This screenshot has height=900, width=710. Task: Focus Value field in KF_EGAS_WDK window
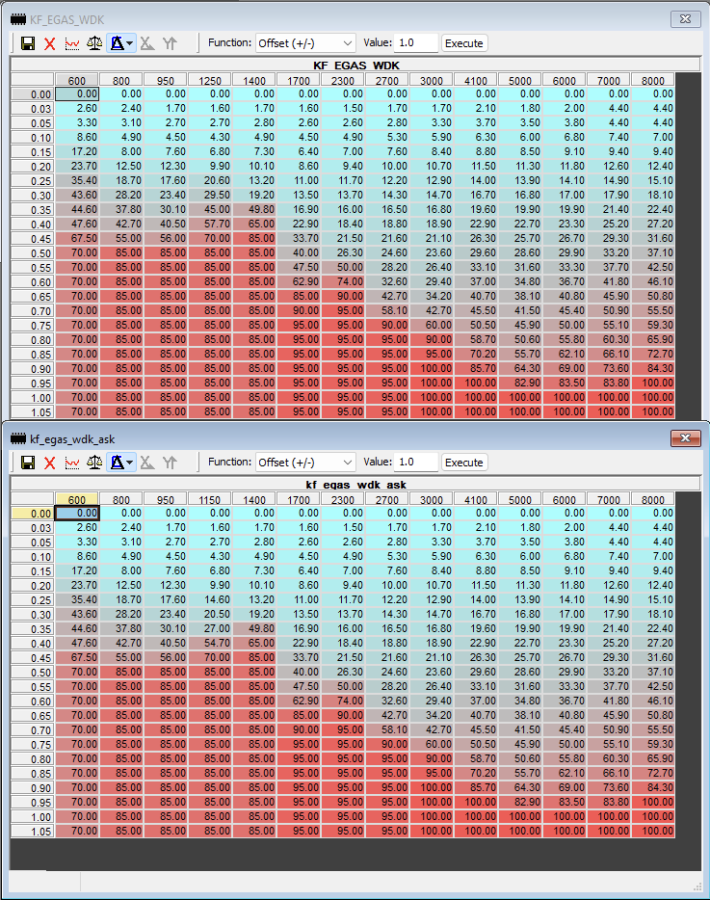(416, 43)
